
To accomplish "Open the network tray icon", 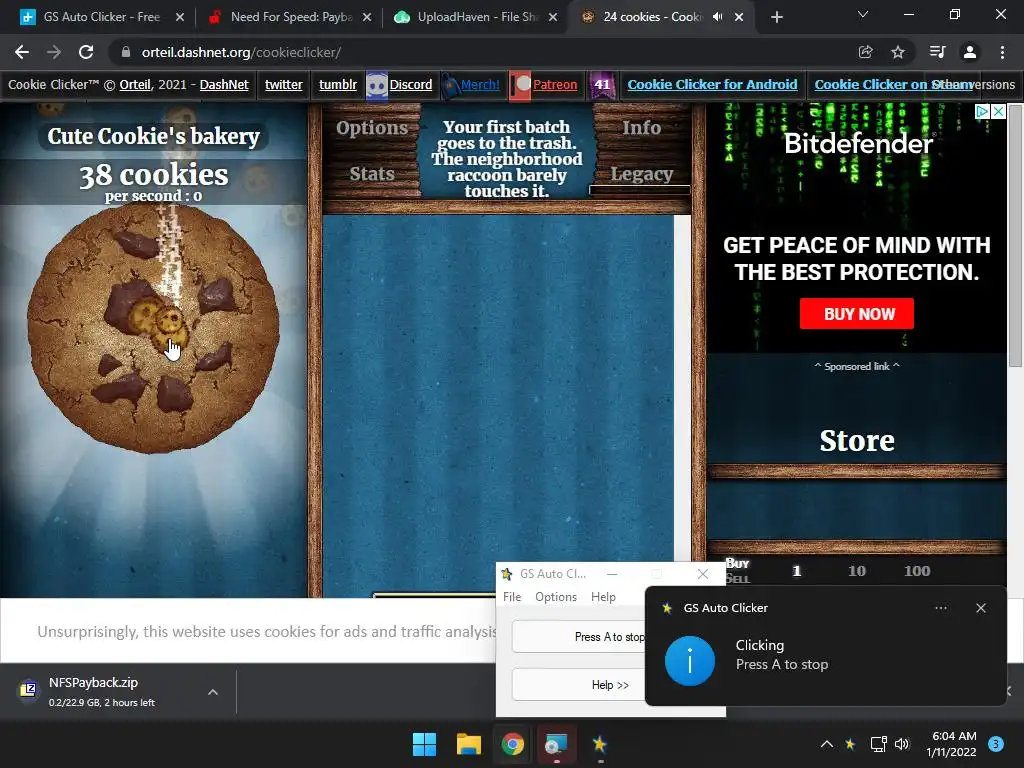I will [878, 744].
